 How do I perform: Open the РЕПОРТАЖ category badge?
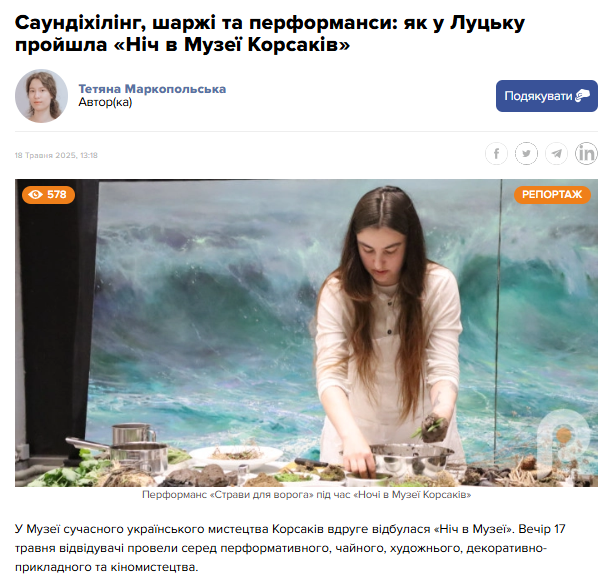(552, 195)
